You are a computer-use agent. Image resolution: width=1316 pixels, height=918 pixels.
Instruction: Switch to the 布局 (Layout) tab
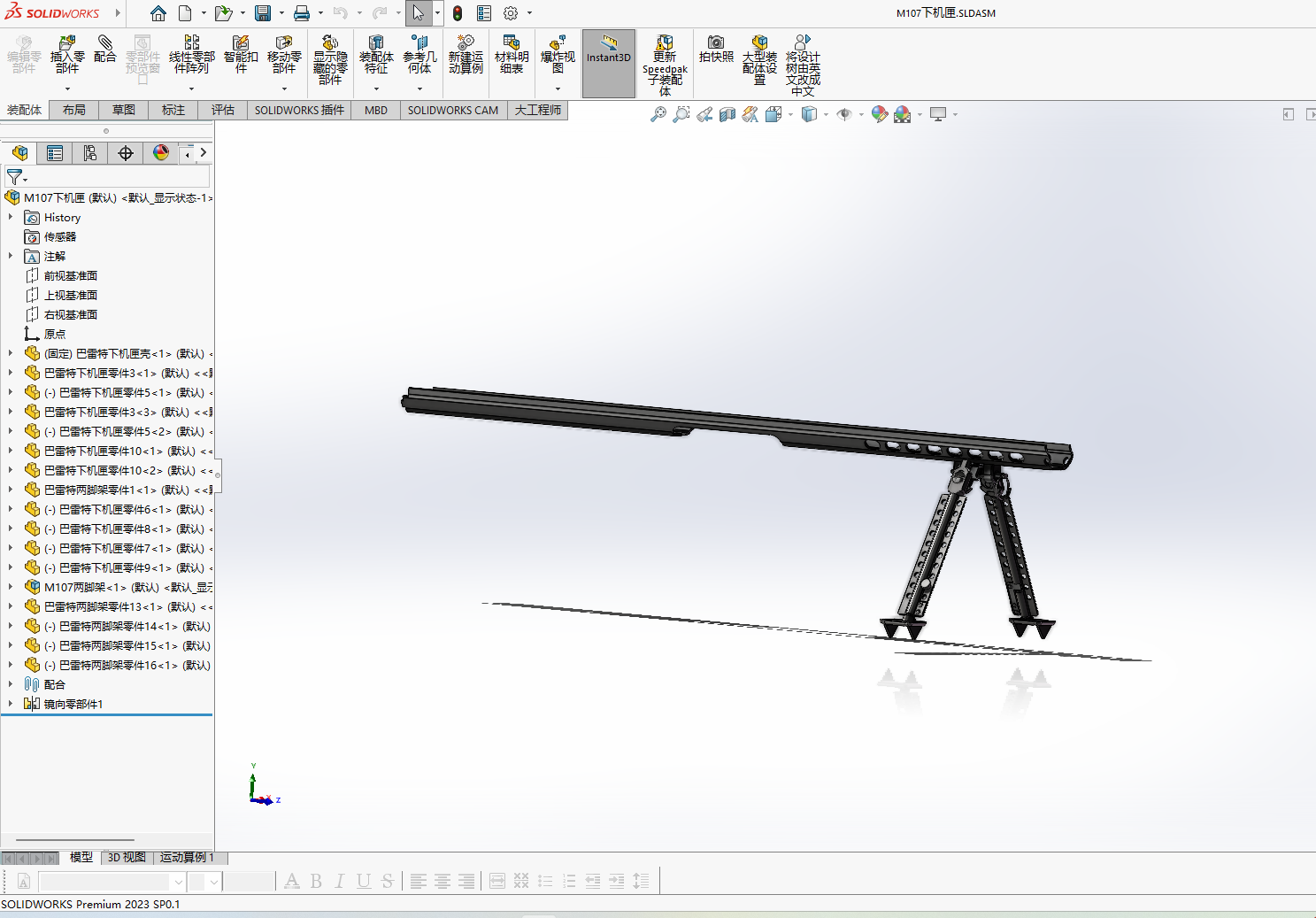(x=74, y=110)
